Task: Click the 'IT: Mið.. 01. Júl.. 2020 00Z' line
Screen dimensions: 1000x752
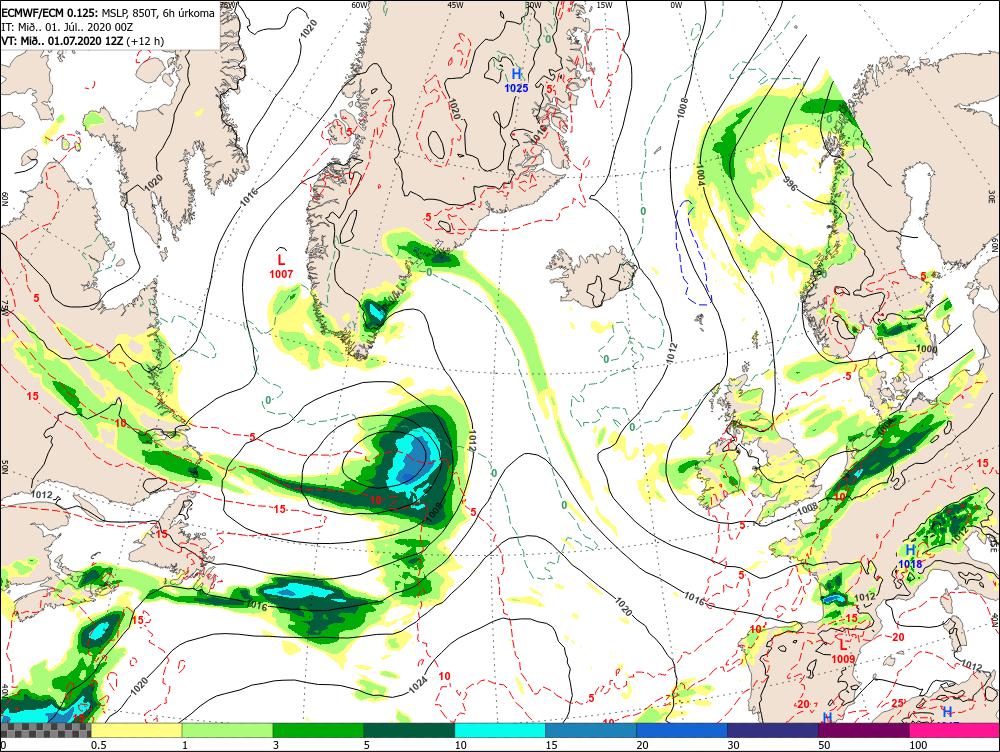Action: (x=67, y=27)
